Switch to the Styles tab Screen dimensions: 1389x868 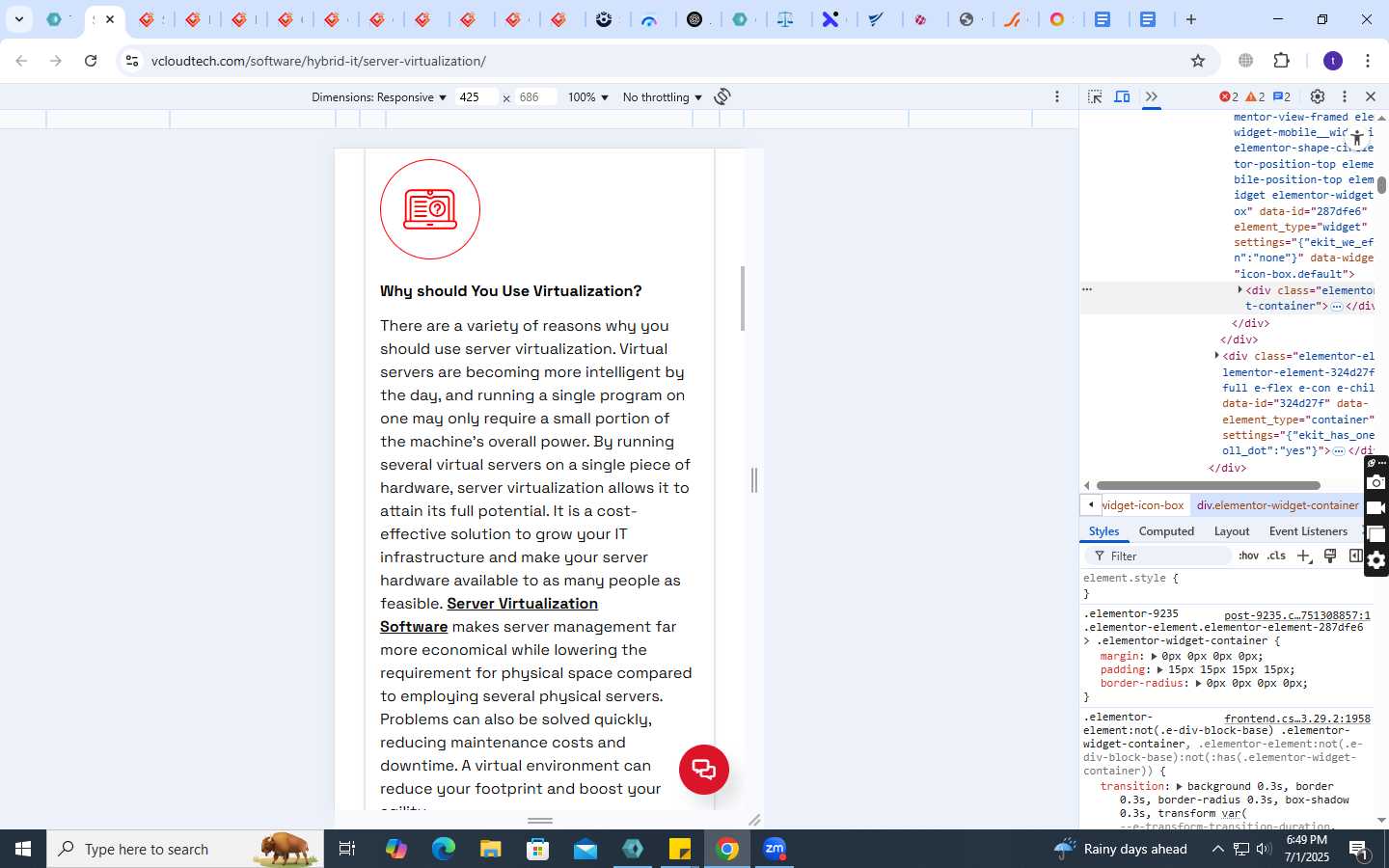pyautogui.click(x=1103, y=531)
